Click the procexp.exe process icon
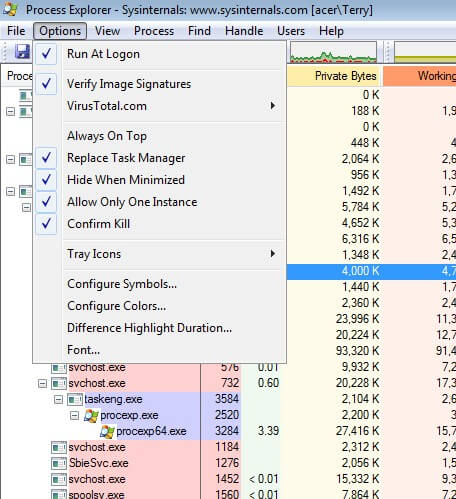Image resolution: width=456 pixels, height=499 pixels. (x=91, y=415)
